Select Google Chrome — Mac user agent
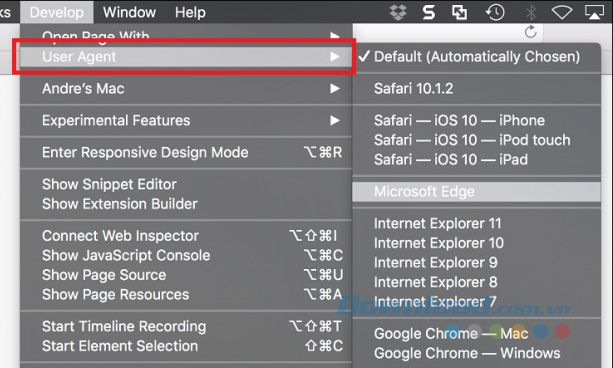Screen dimensions: 613x368 coord(477,334)
